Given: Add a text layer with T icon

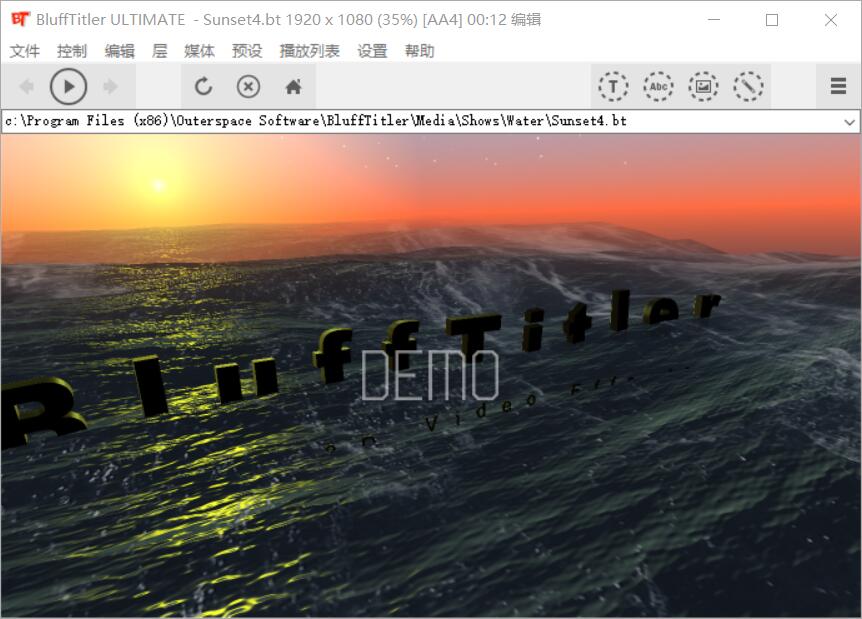Looking at the screenshot, I should (613, 86).
